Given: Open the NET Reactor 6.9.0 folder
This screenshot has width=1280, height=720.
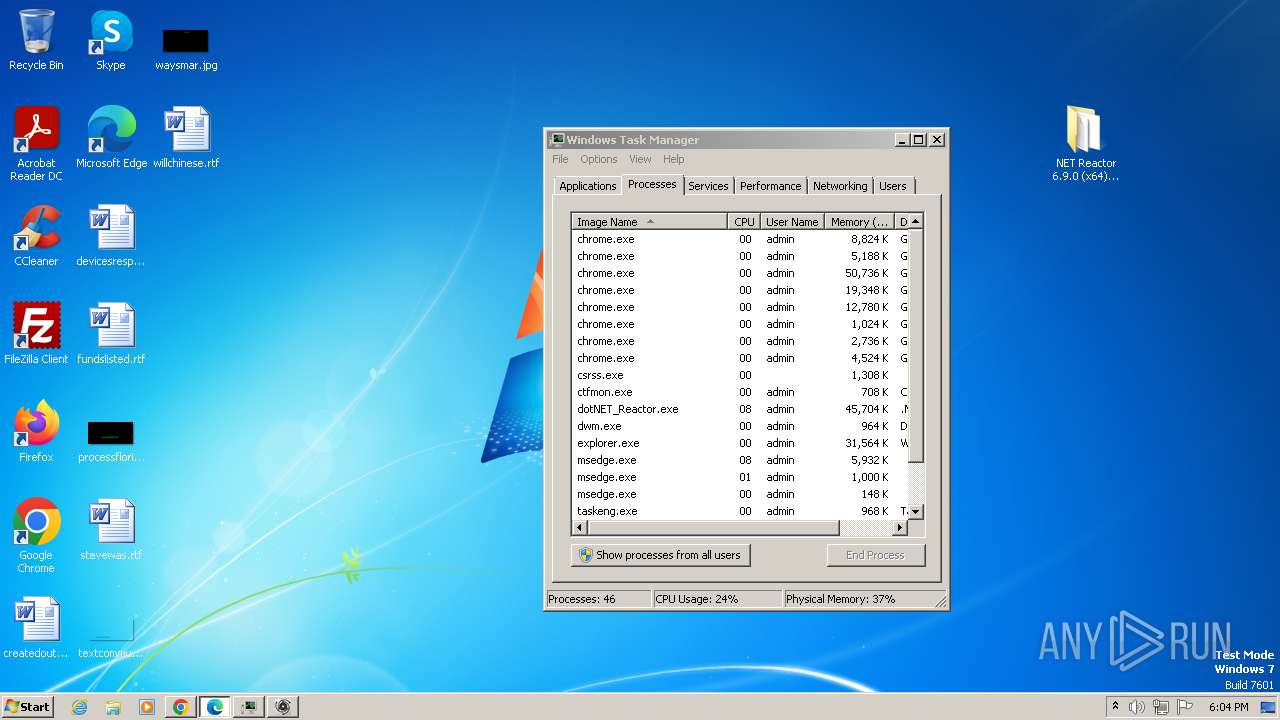Looking at the screenshot, I should tap(1085, 144).
